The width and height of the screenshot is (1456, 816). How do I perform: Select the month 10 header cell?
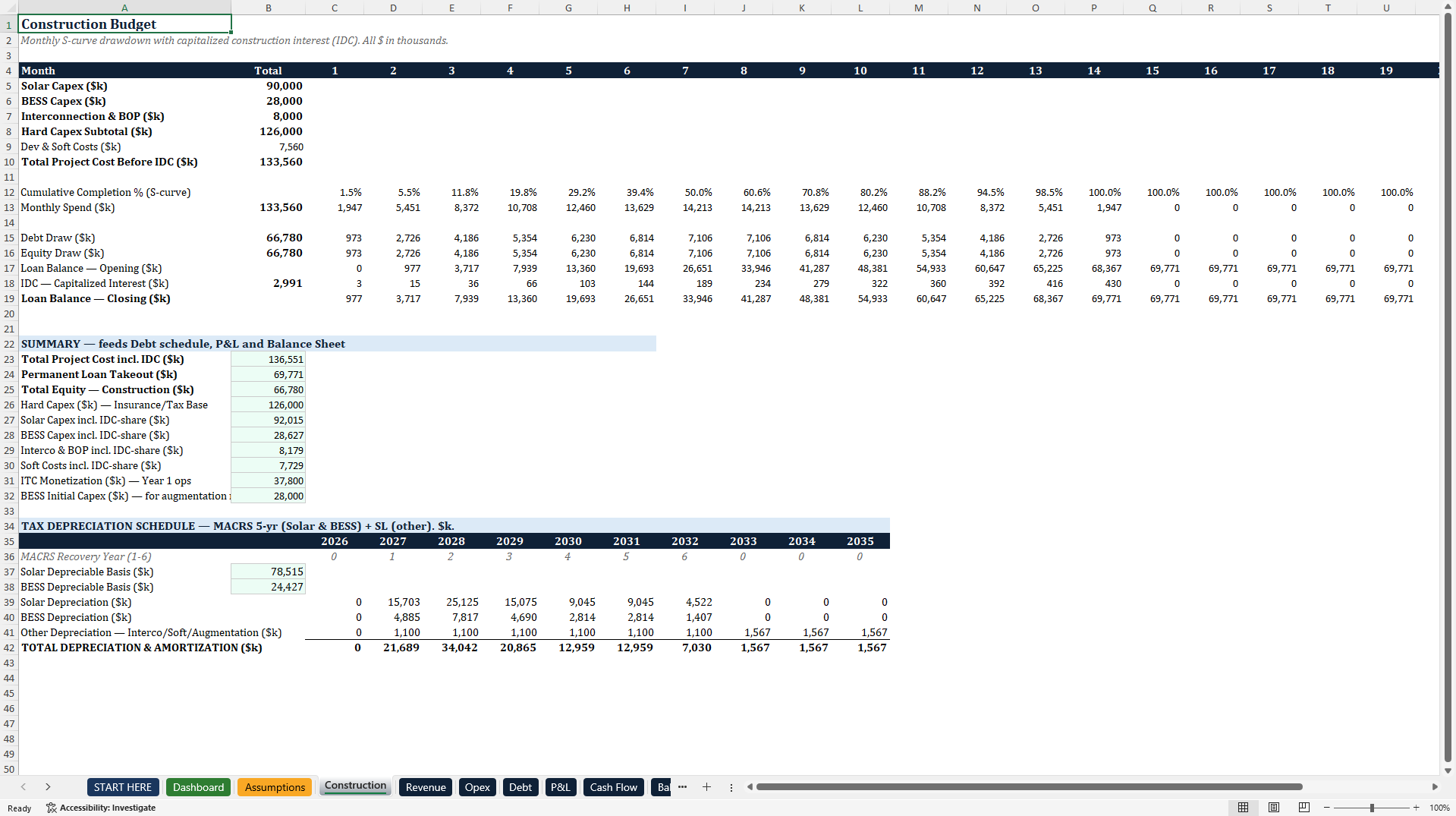[860, 71]
